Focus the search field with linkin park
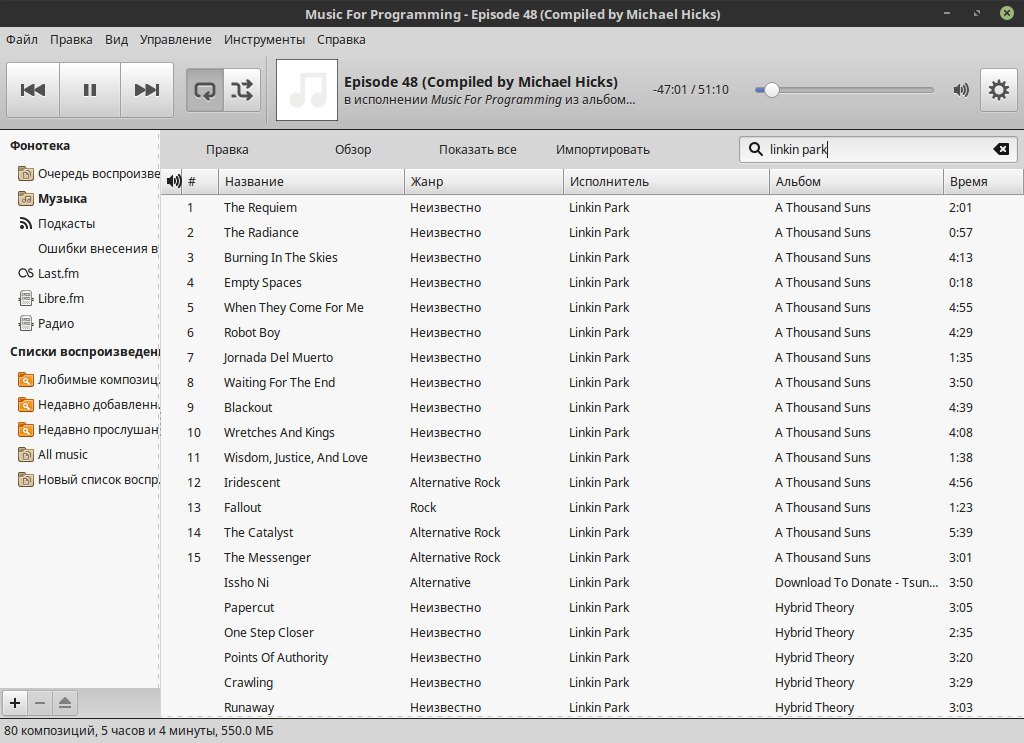 click(878, 150)
